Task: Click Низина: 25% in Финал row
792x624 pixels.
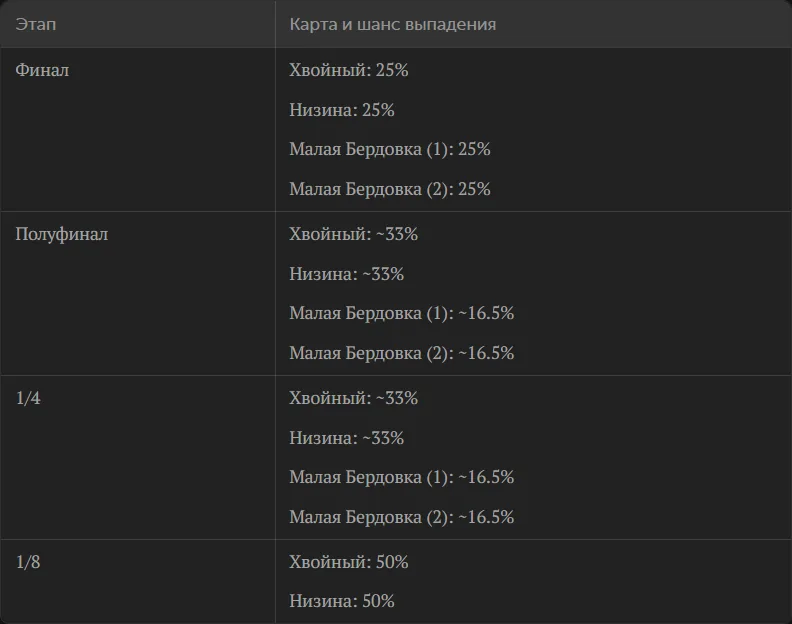Action: [341, 110]
